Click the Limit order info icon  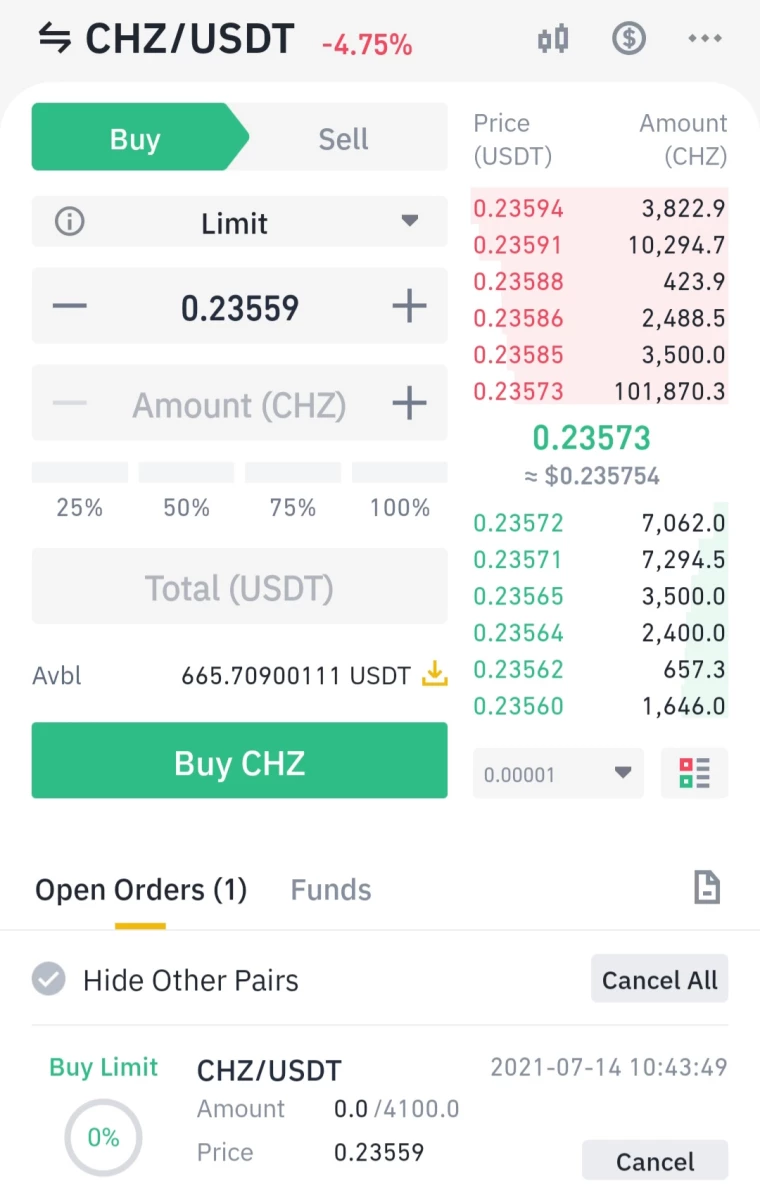(69, 222)
